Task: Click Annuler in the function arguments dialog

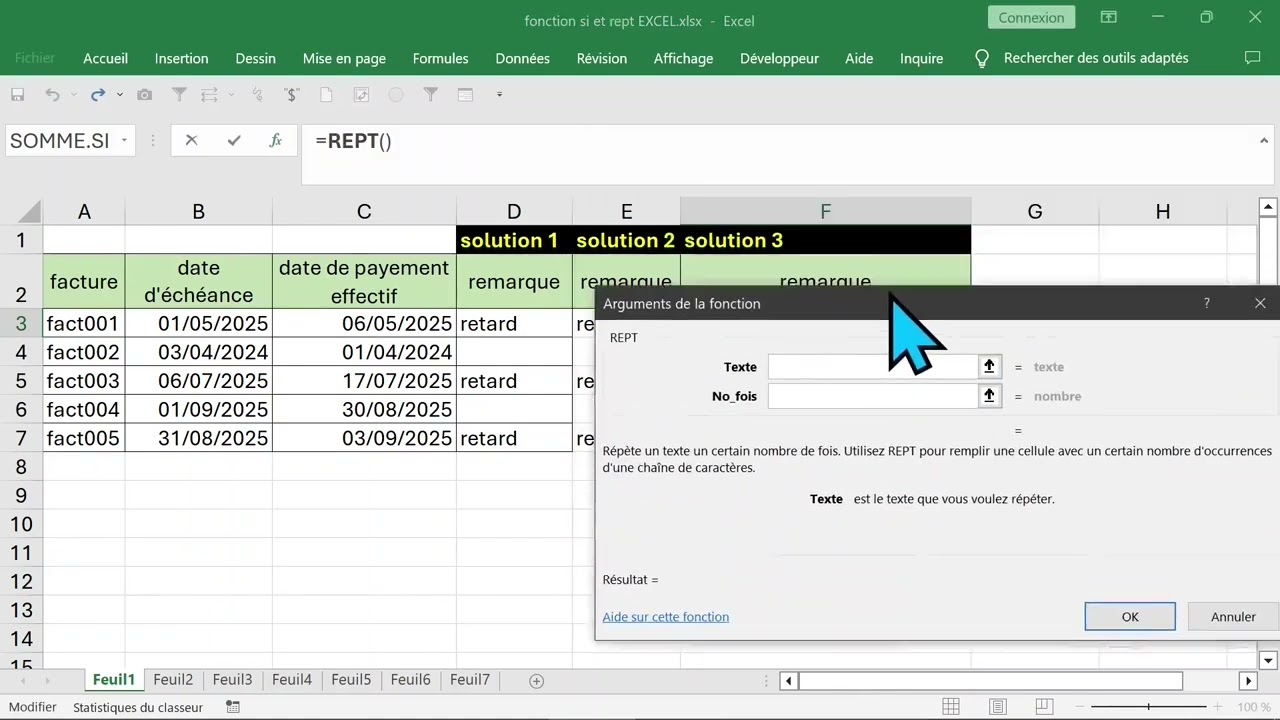Action: 1233,617
